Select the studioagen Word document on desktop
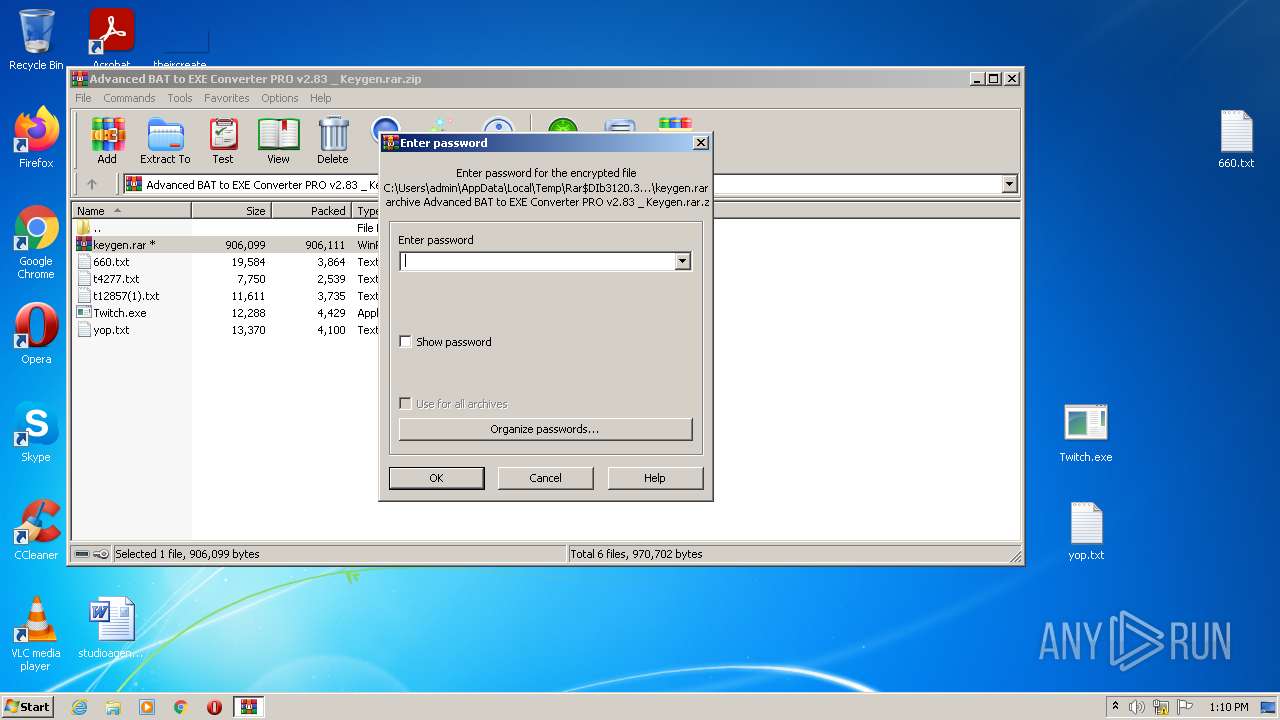1280x720 pixels. 111,628
